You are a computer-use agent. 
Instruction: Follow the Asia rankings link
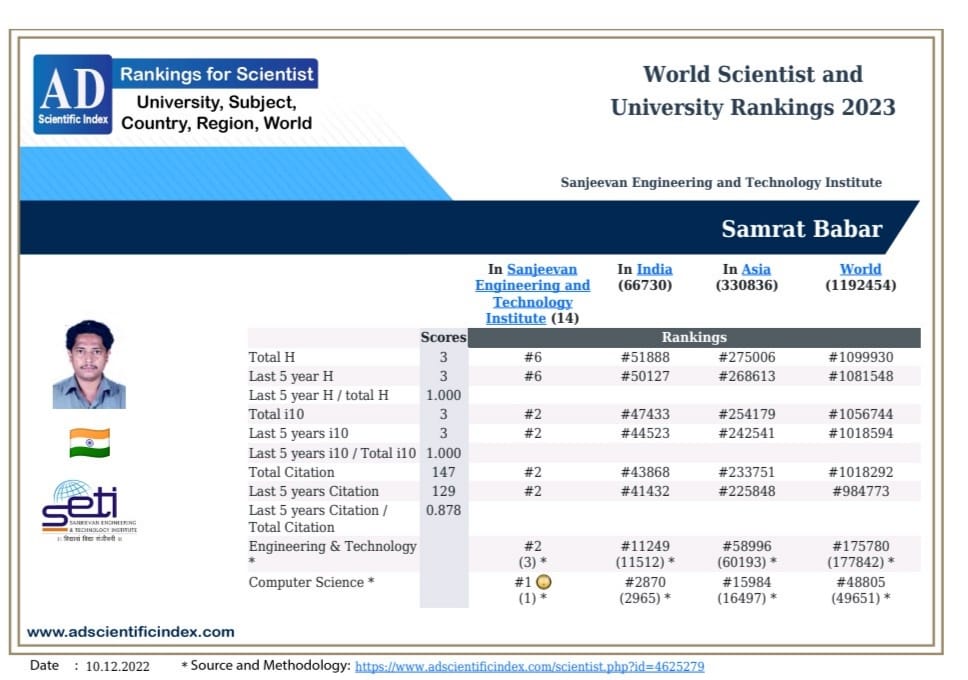tap(756, 269)
